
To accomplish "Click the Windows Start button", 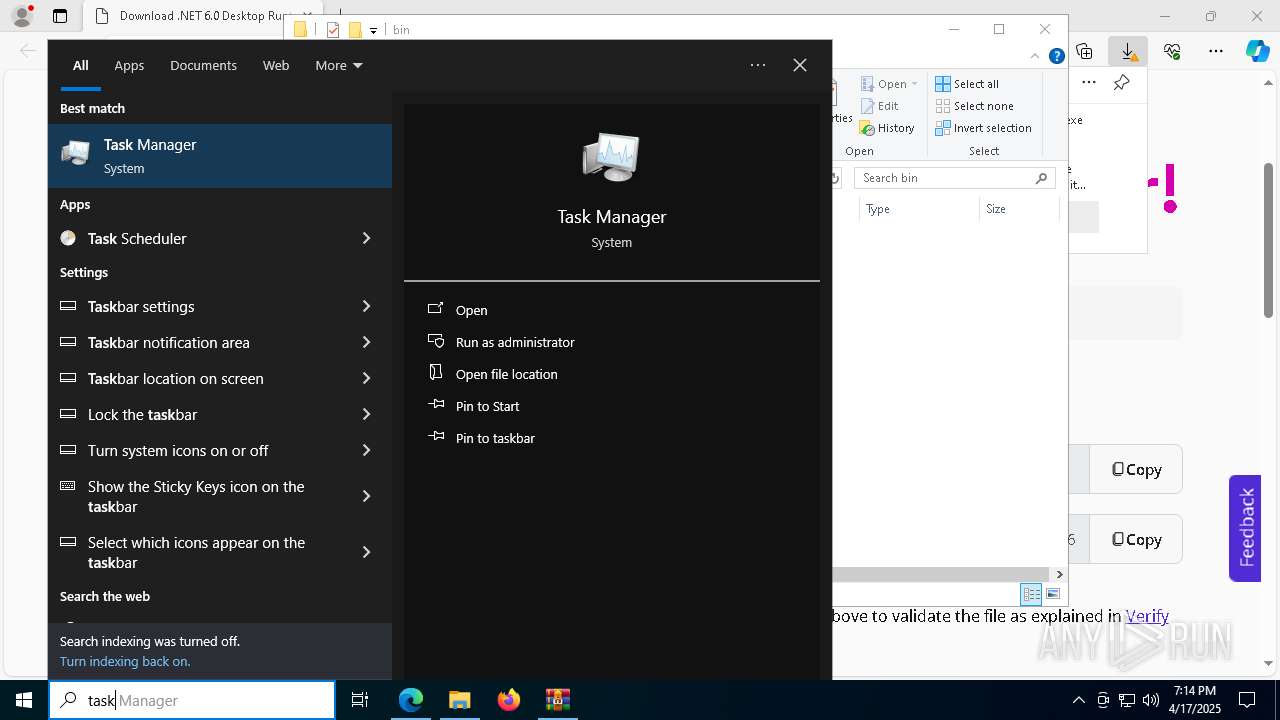I will click(x=24, y=700).
